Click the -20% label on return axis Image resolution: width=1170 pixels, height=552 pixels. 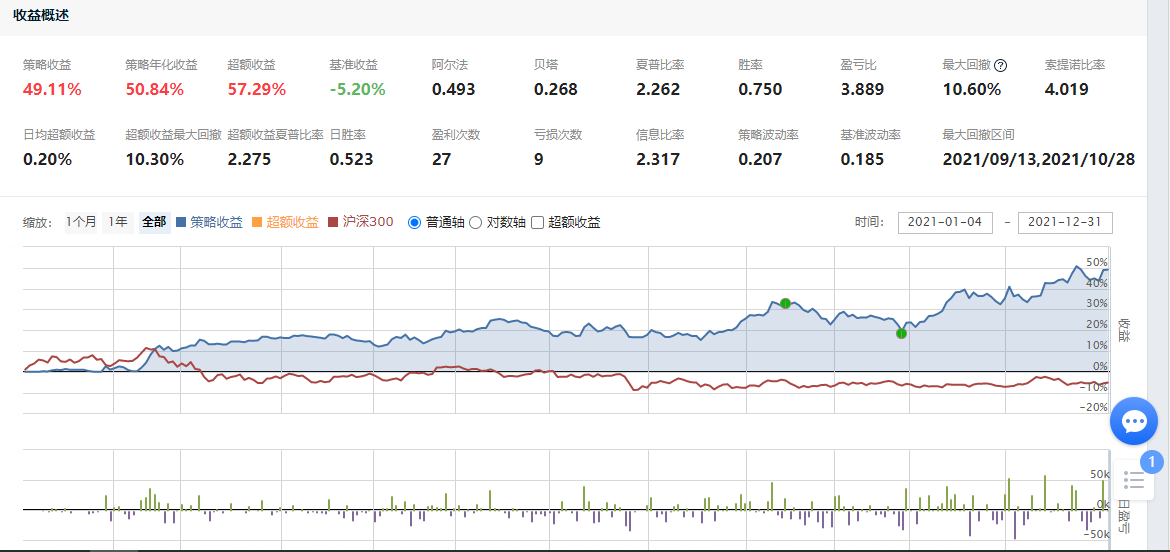[x=1094, y=407]
